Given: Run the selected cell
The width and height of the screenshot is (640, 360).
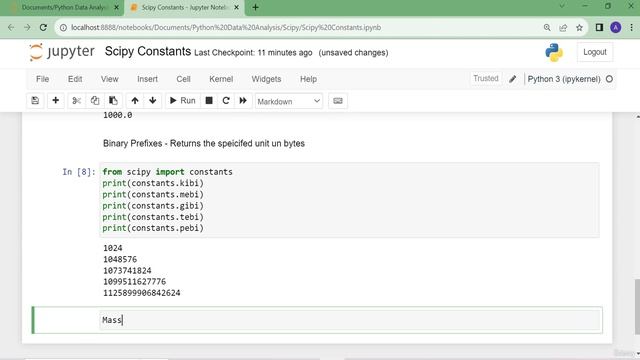Looking at the screenshot, I should (x=182, y=101).
